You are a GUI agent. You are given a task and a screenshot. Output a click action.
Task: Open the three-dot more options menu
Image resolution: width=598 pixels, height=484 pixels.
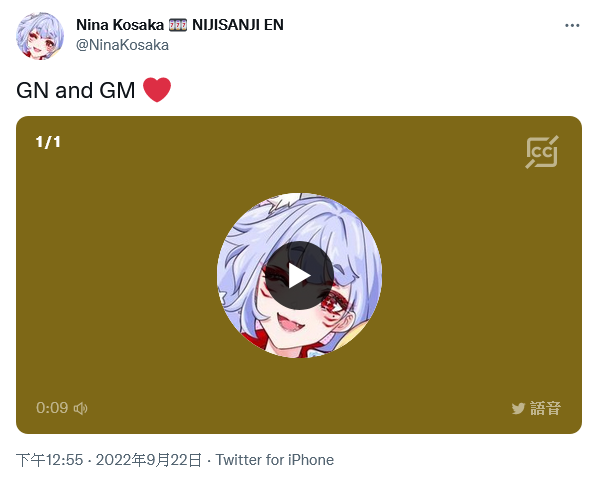tap(572, 26)
